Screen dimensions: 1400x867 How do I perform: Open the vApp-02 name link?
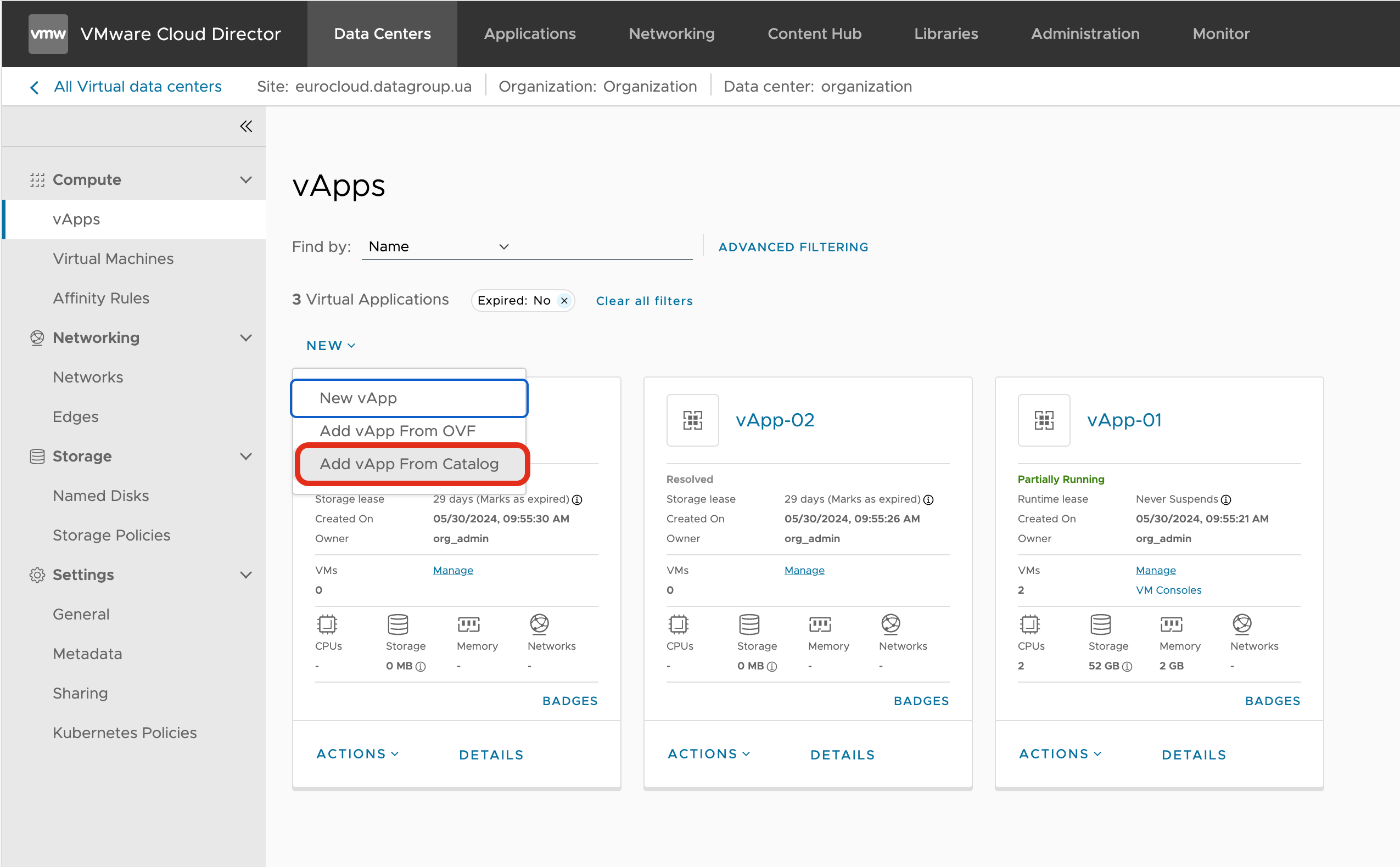tap(775, 420)
